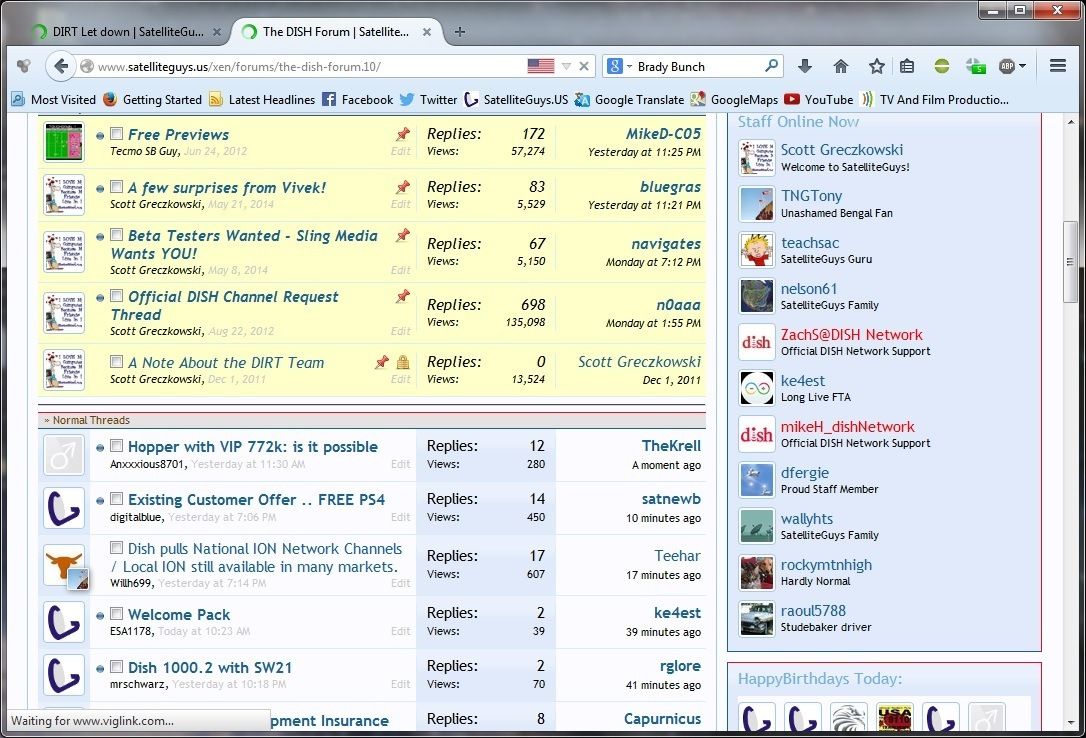Open the bookmarks list icon
Image resolution: width=1086 pixels, height=738 pixels.
coord(907,66)
